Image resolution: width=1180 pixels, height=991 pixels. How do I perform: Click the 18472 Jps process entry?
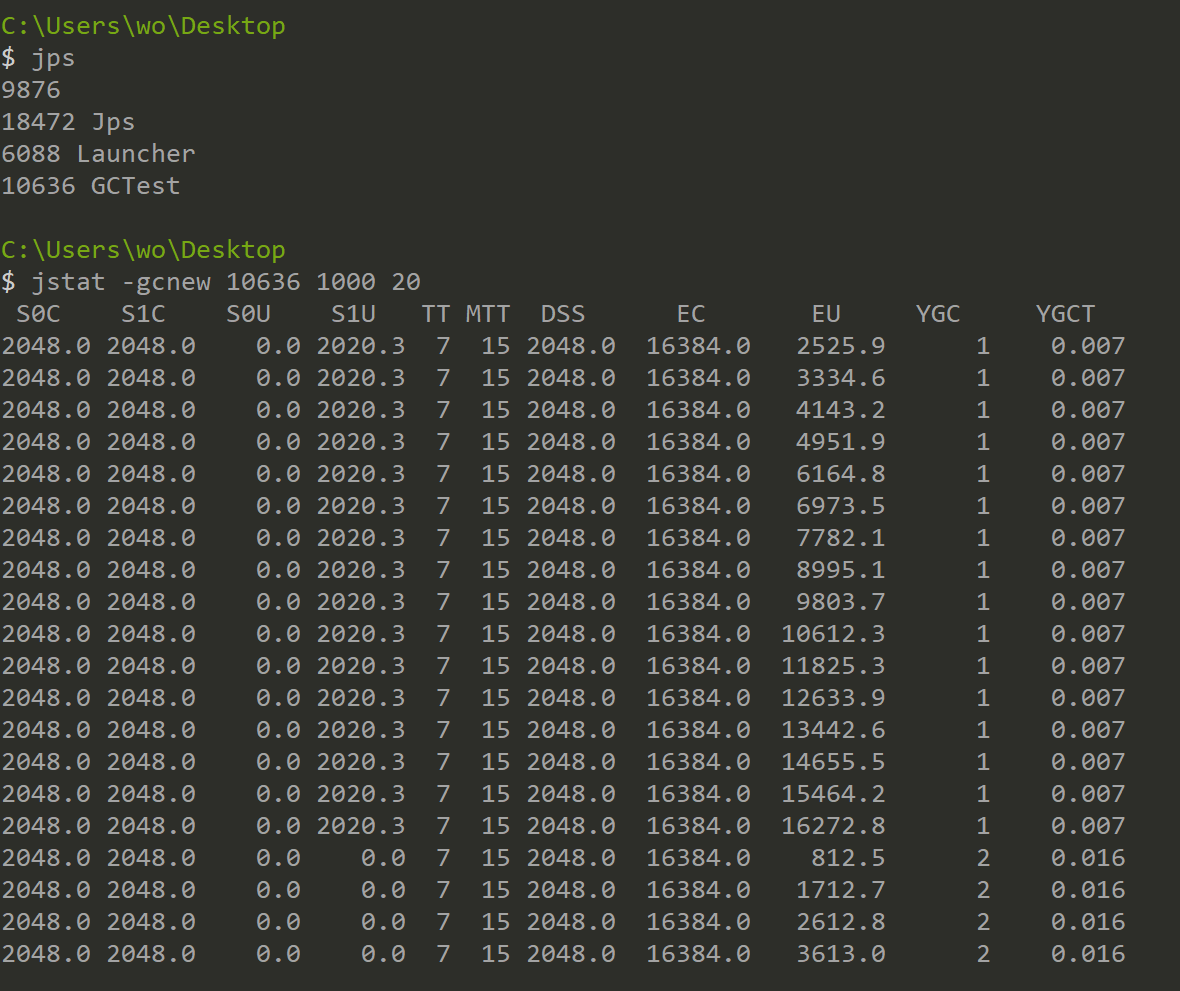pyautogui.click(x=68, y=122)
